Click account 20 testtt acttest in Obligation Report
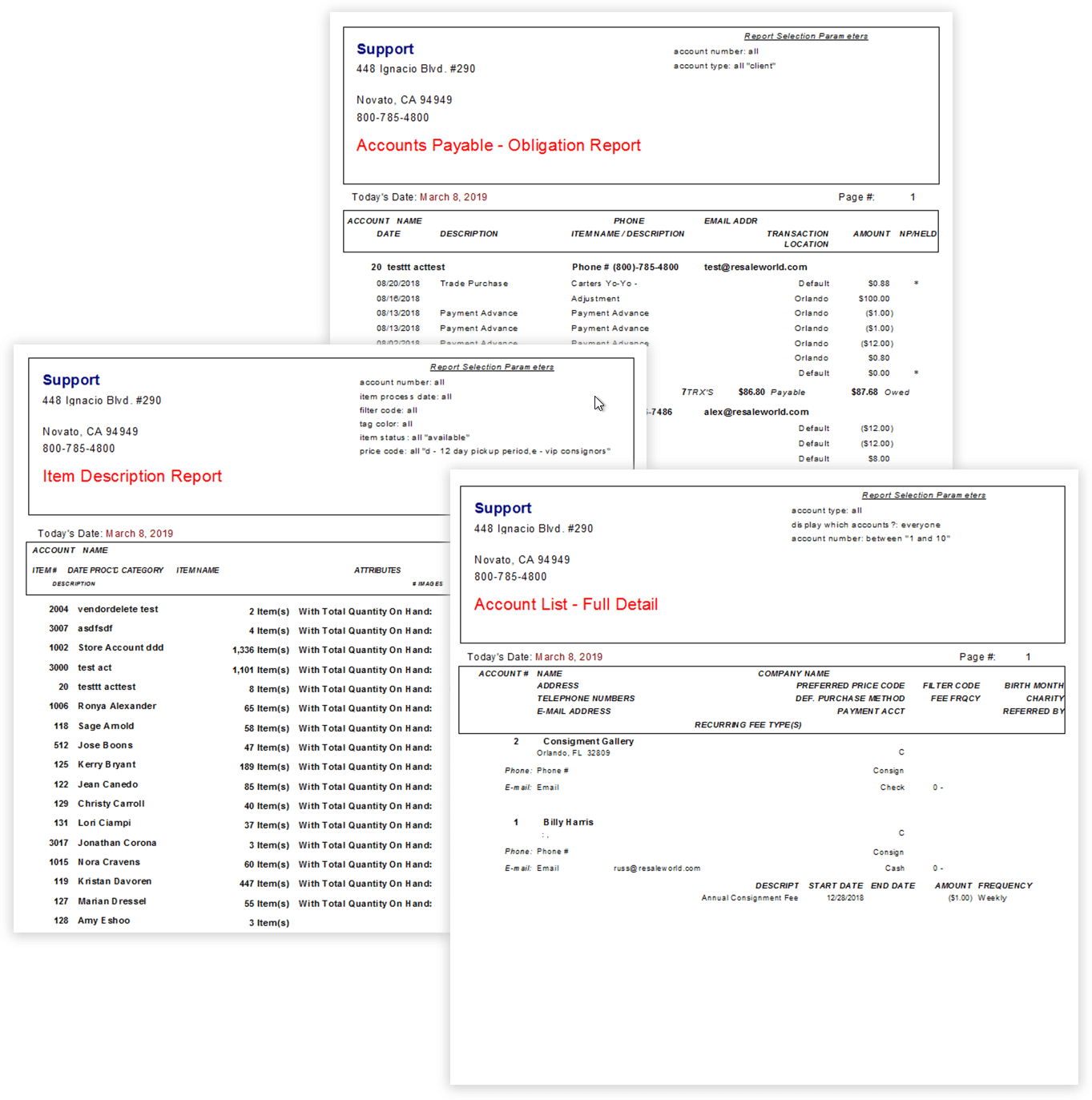1092x1100 pixels. click(408, 268)
